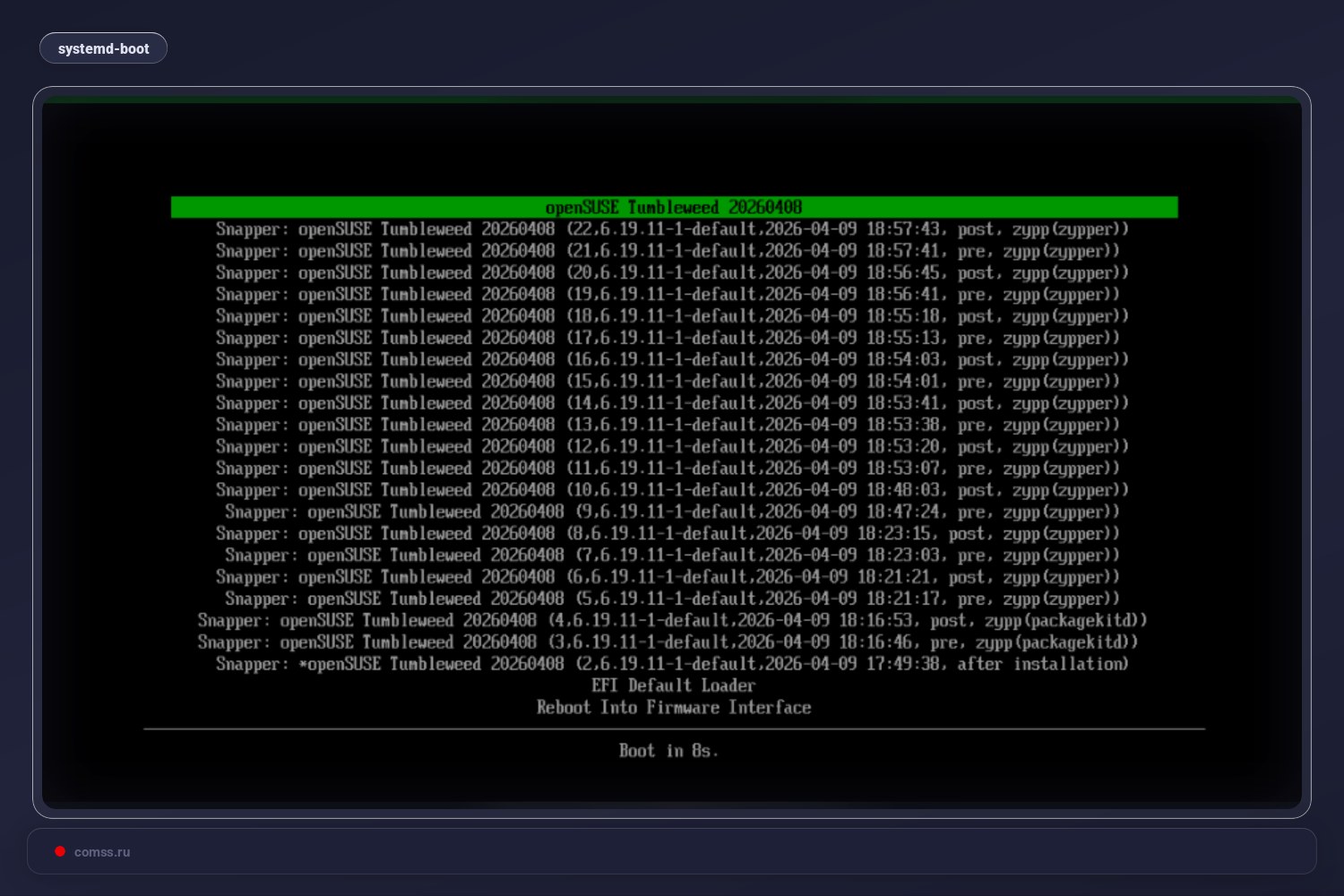1344x896 pixels.
Task: Select the highlighted openSUSE Tumbleweed 20260408 entry
Action: point(672,207)
